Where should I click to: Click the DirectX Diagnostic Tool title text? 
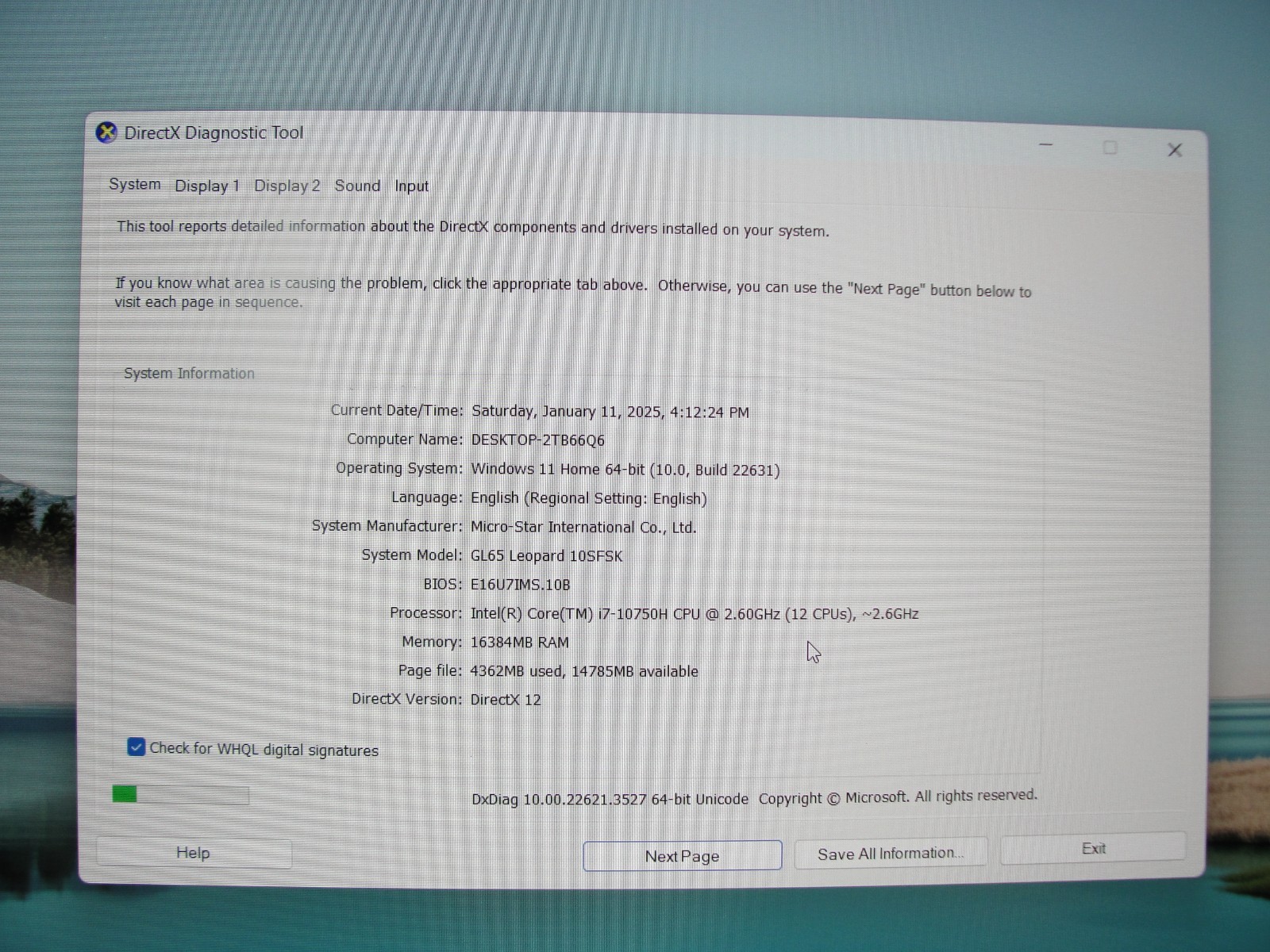214,132
